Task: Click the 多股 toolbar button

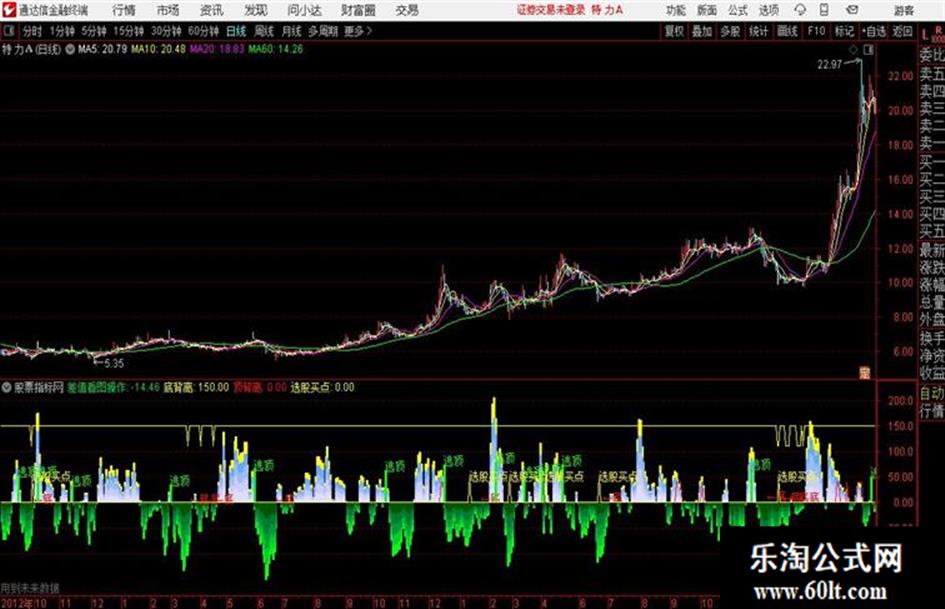Action: click(x=730, y=31)
